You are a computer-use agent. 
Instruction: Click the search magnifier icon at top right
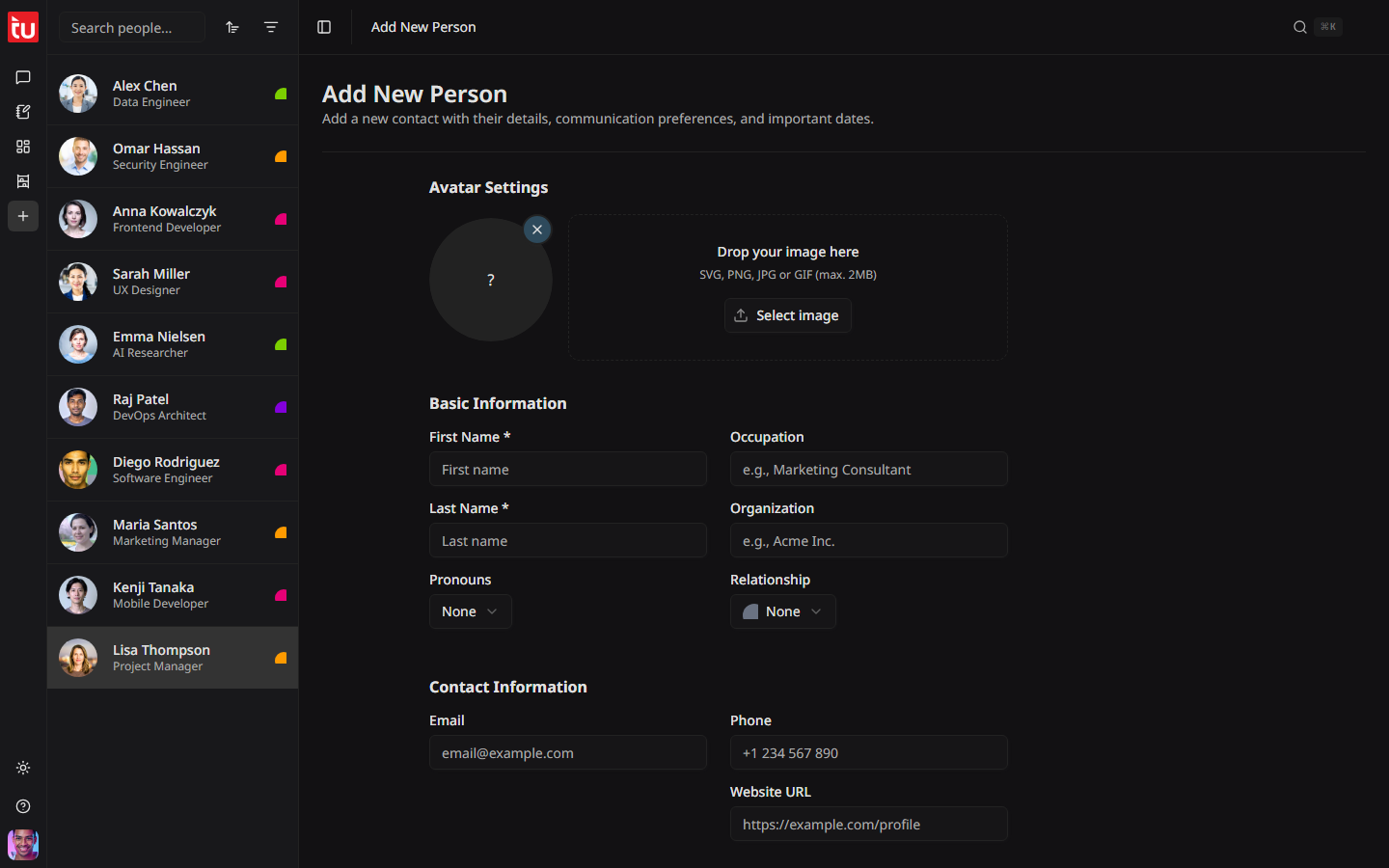1300,27
